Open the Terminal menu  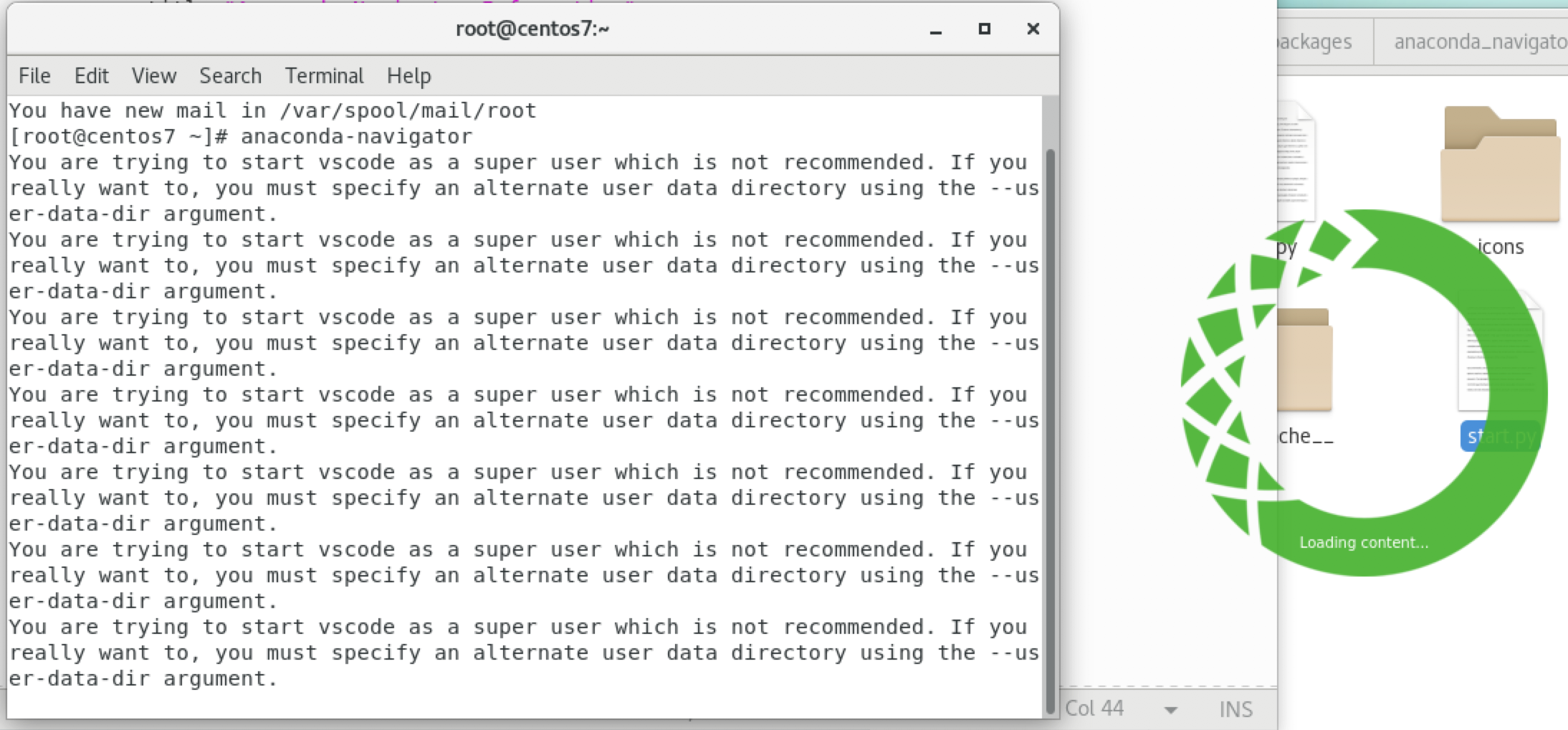pos(324,75)
